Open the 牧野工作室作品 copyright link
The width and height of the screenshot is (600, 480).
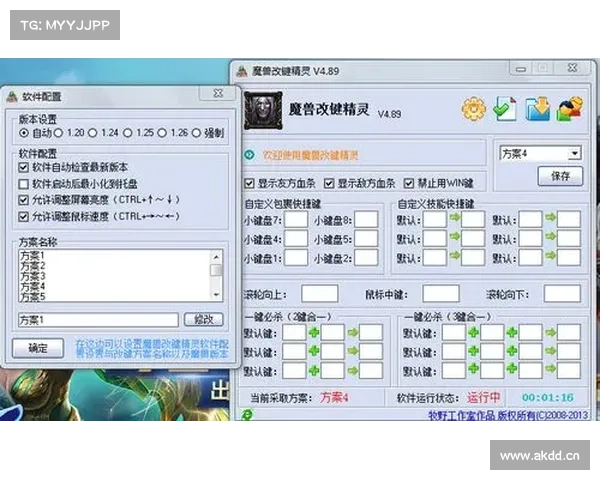click(508, 415)
